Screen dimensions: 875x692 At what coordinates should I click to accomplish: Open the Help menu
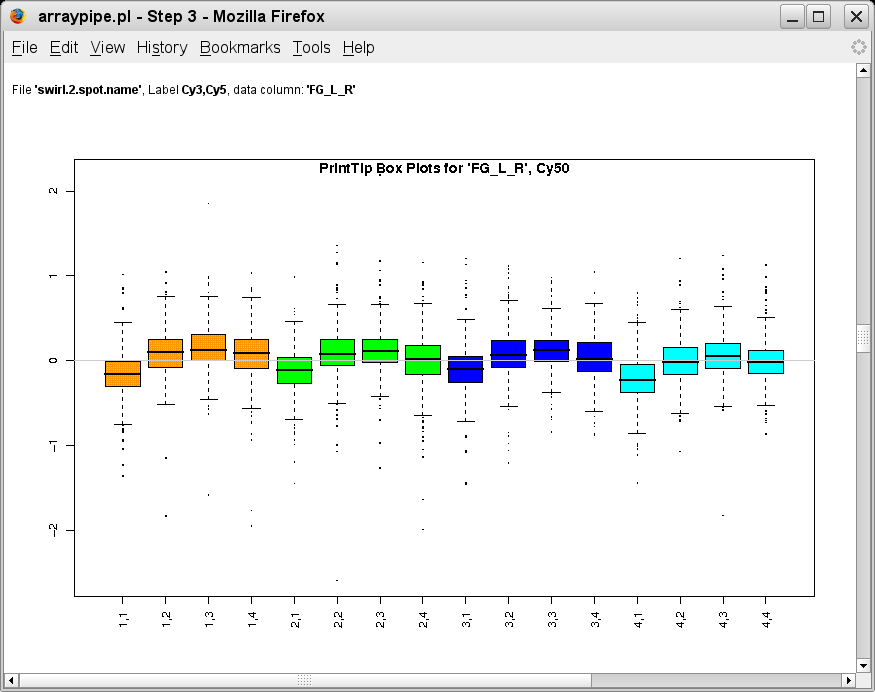coord(358,48)
